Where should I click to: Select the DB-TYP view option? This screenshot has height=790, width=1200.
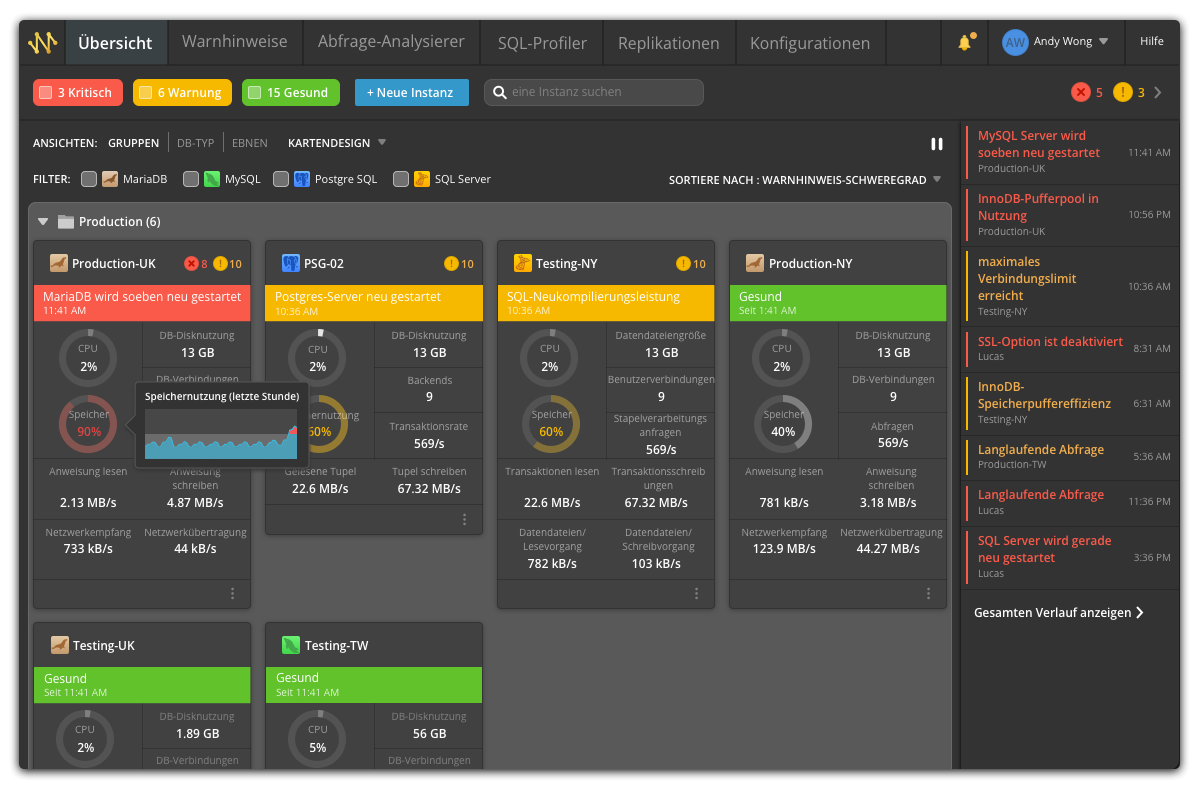pyautogui.click(x=196, y=143)
